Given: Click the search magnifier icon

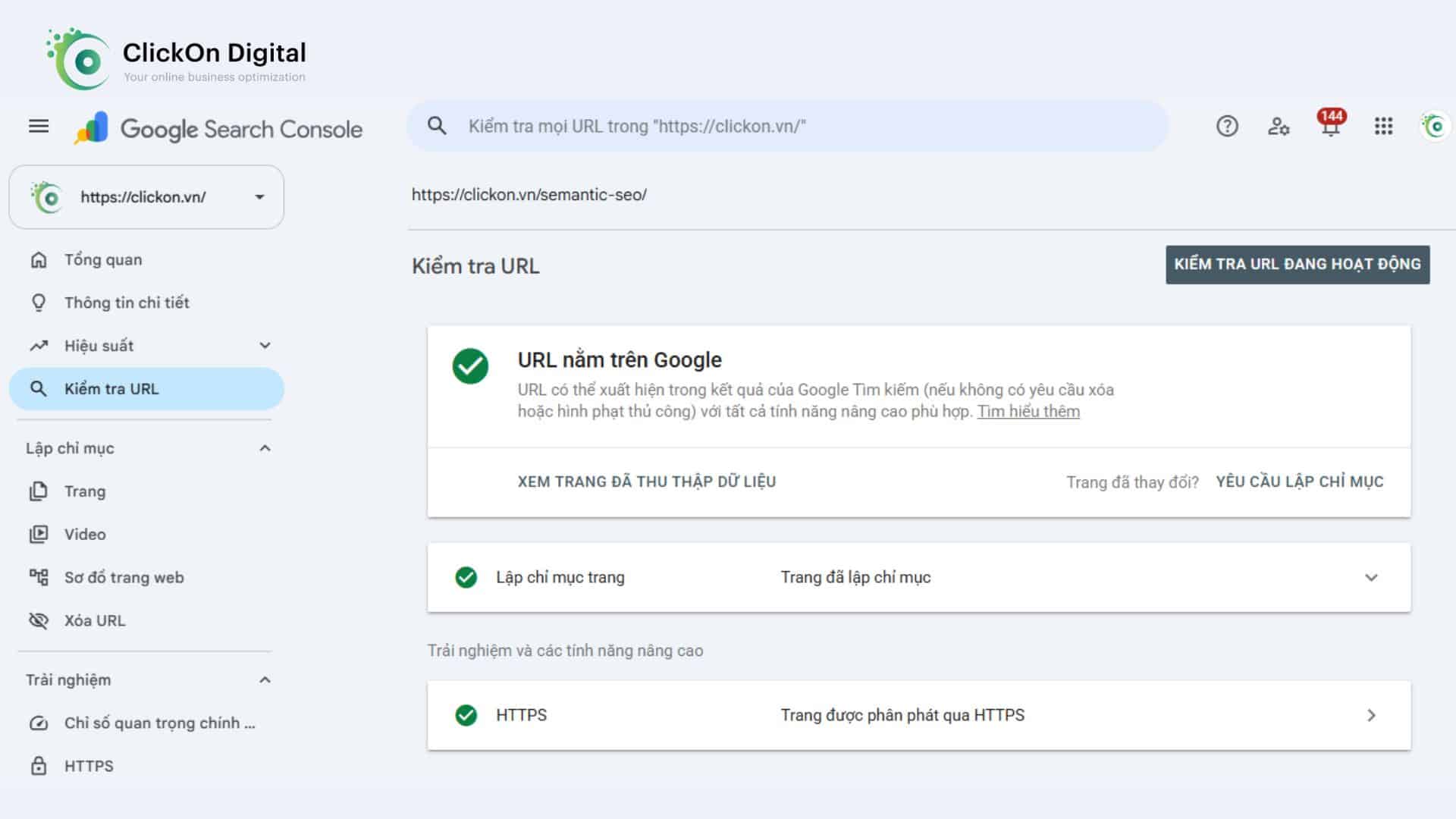Looking at the screenshot, I should [437, 126].
